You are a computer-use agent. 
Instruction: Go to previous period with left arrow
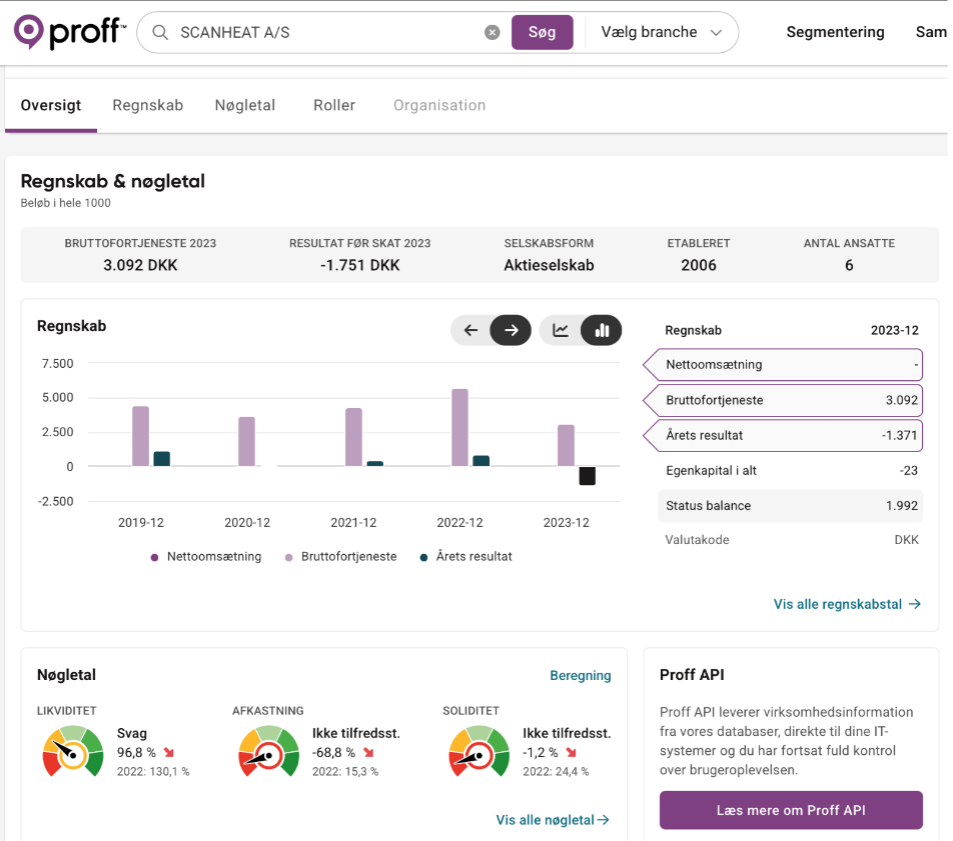pyautogui.click(x=471, y=330)
